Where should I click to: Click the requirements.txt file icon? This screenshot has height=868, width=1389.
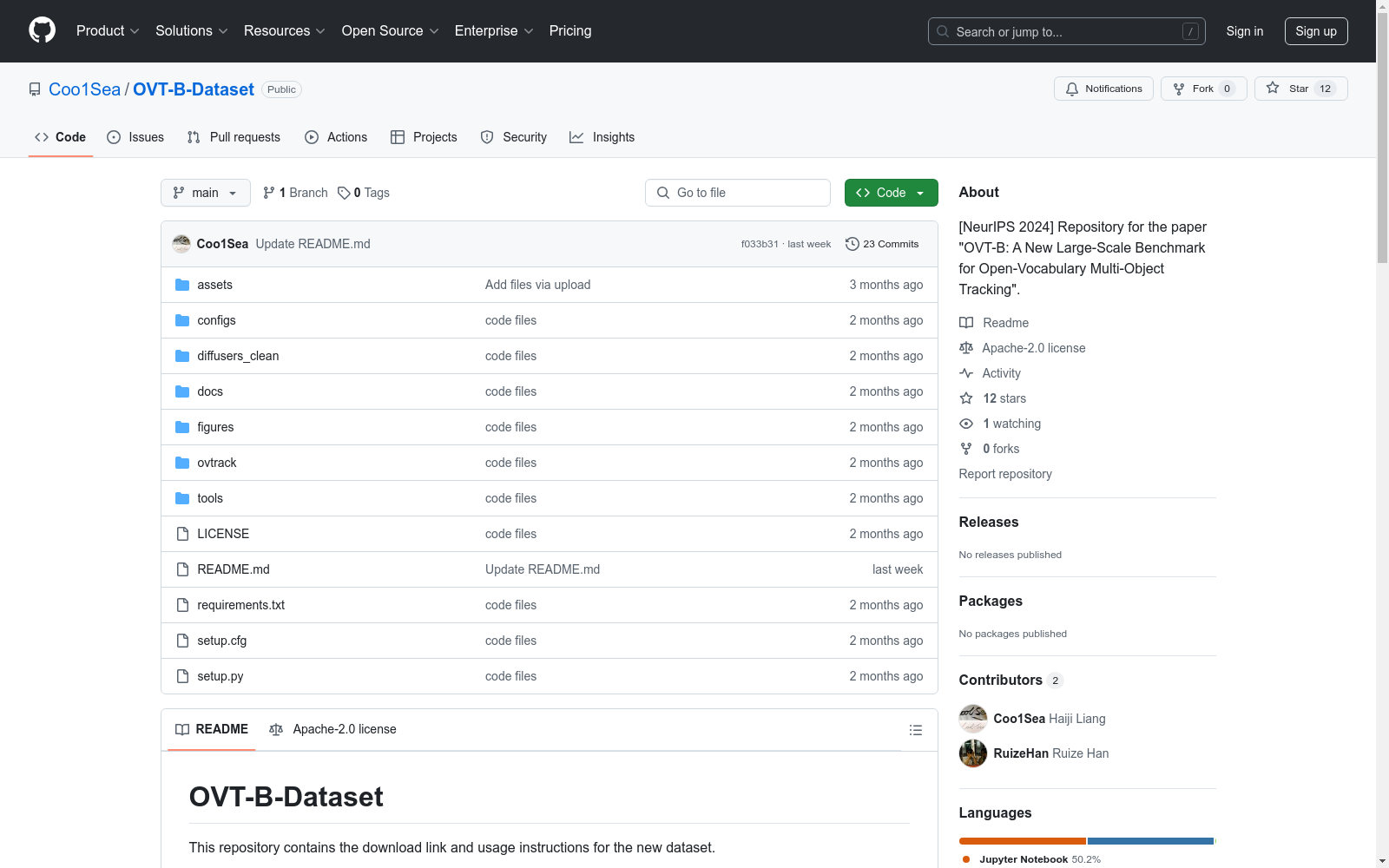click(182, 605)
